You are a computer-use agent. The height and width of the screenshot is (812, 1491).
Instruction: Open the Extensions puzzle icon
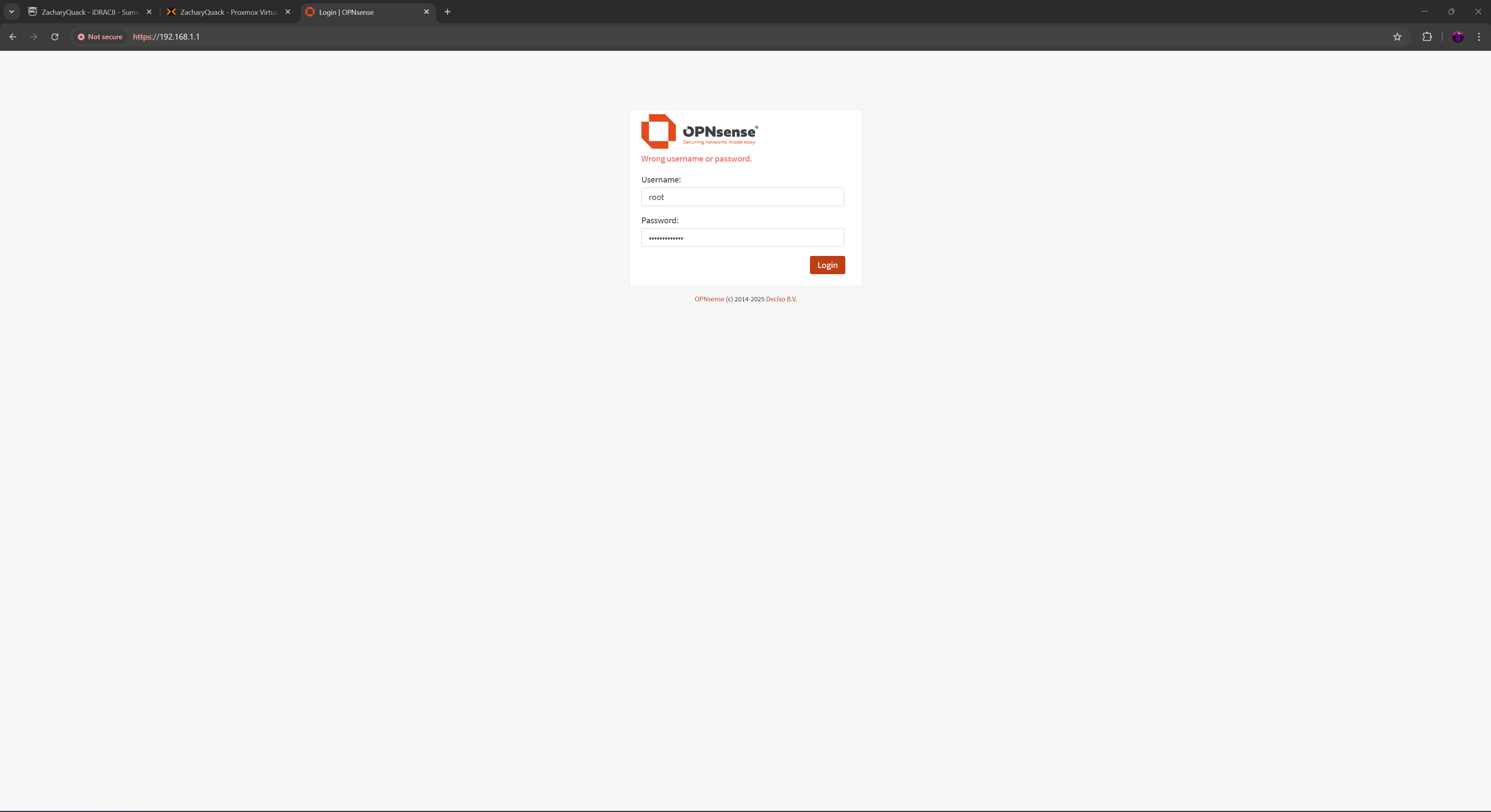click(1427, 37)
